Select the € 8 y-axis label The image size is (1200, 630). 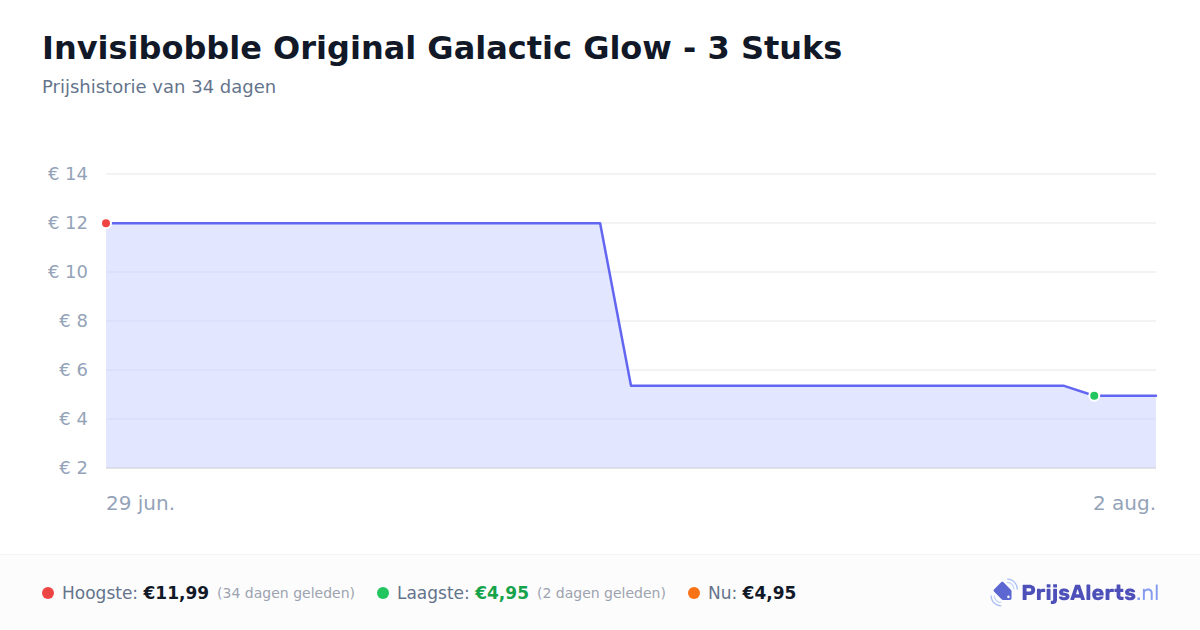pyautogui.click(x=74, y=321)
